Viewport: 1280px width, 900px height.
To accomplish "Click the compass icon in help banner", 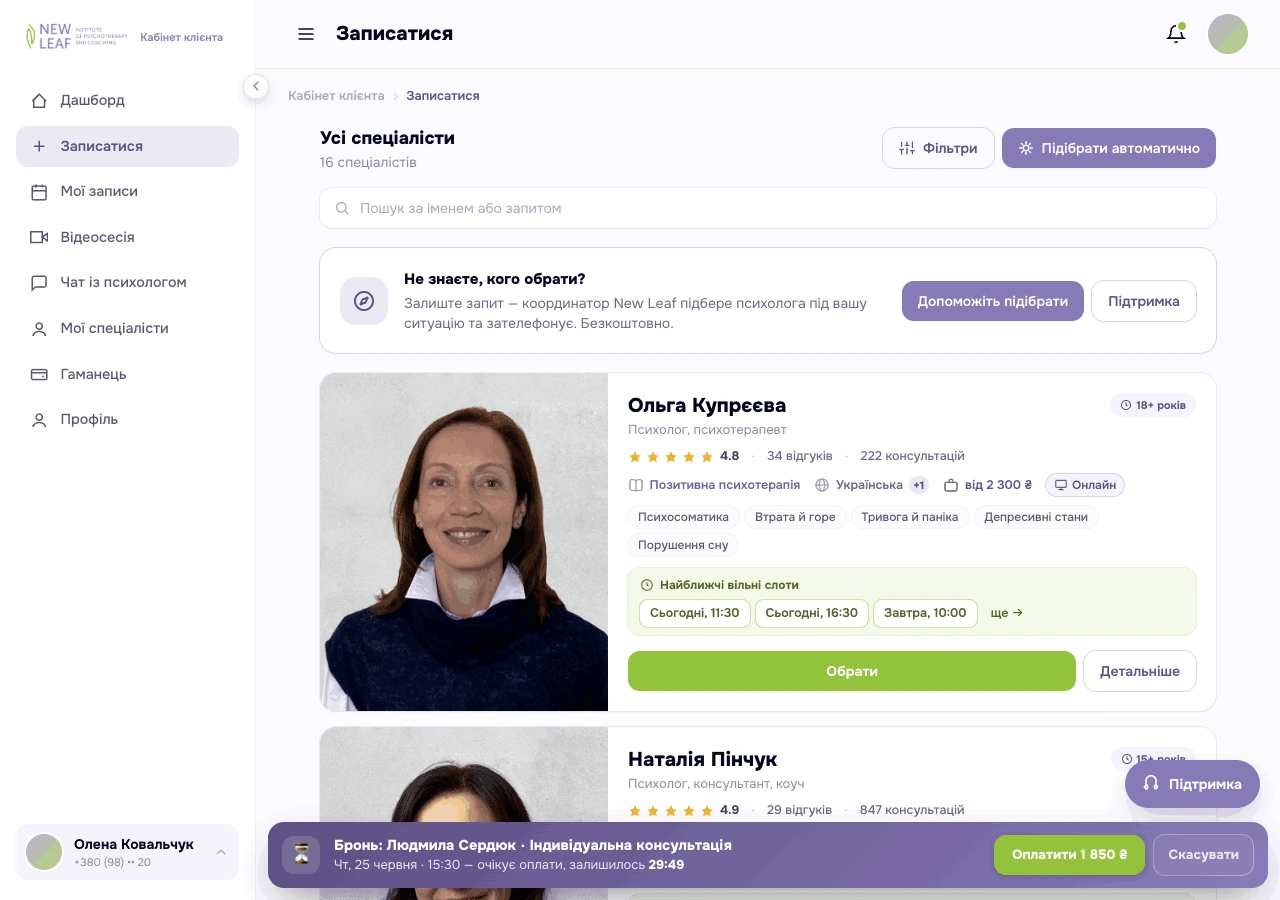I will 364,301.
